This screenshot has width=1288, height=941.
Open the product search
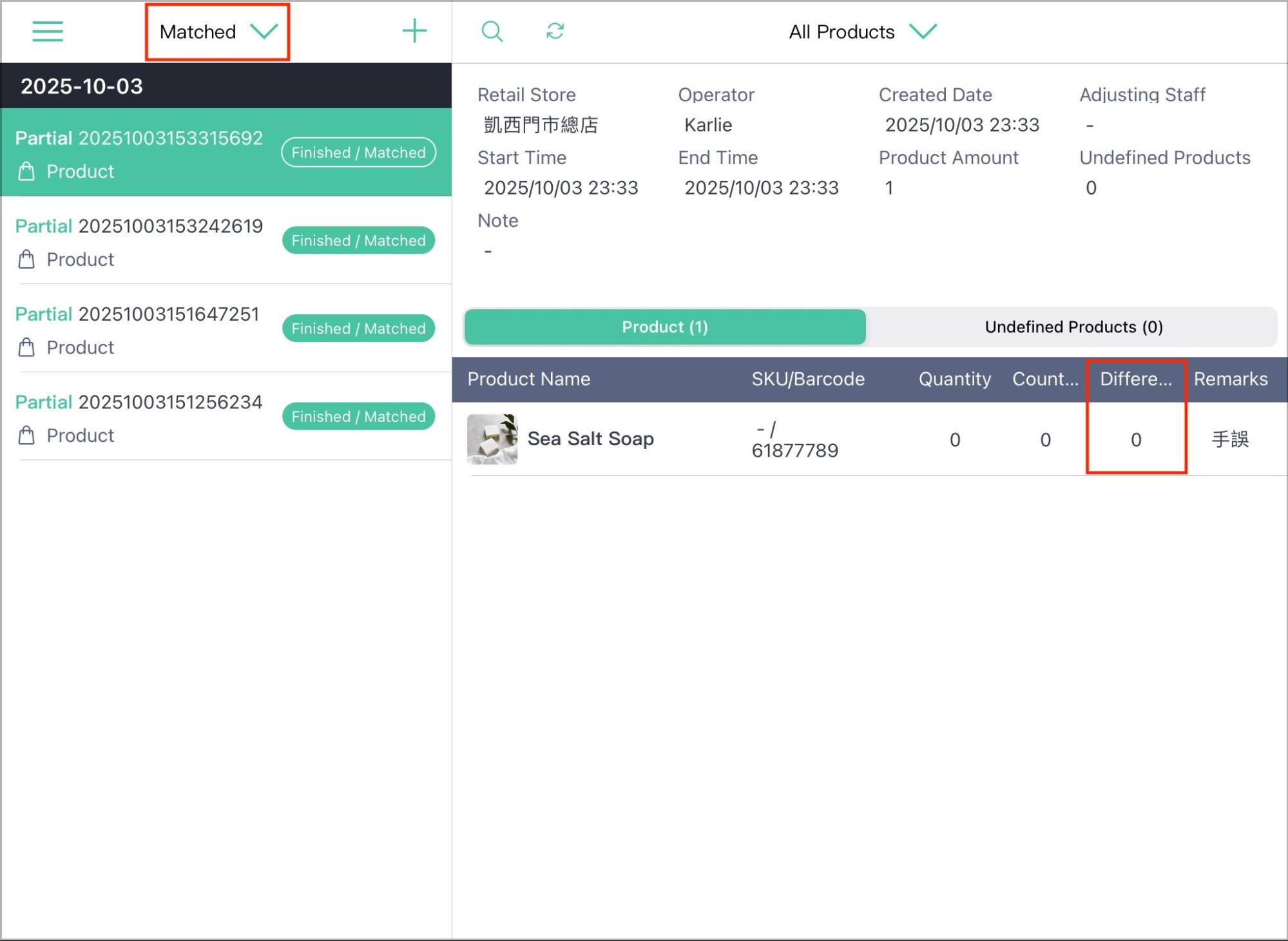coord(492,31)
